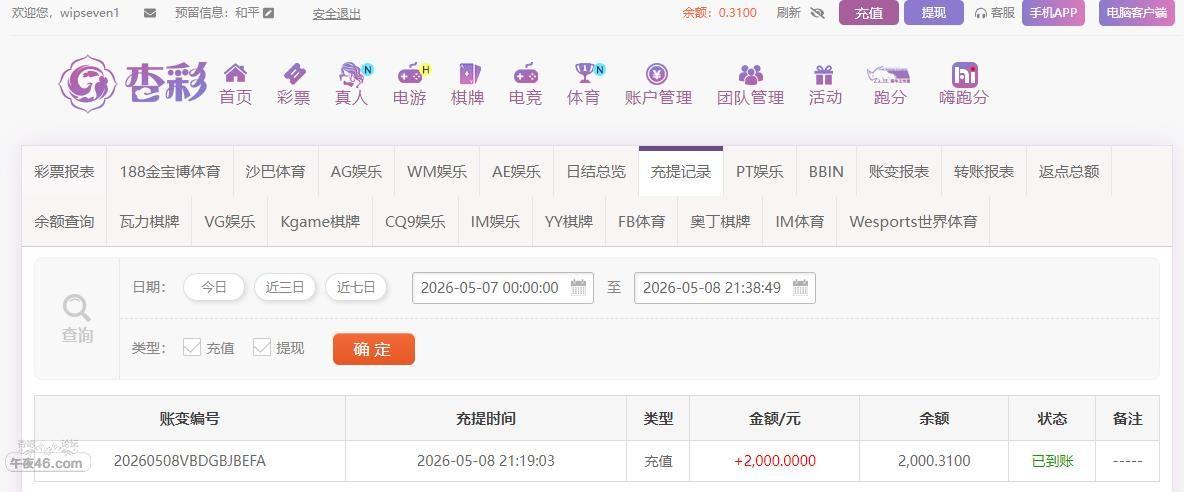Open 体育 trophy icon

(x=585, y=73)
